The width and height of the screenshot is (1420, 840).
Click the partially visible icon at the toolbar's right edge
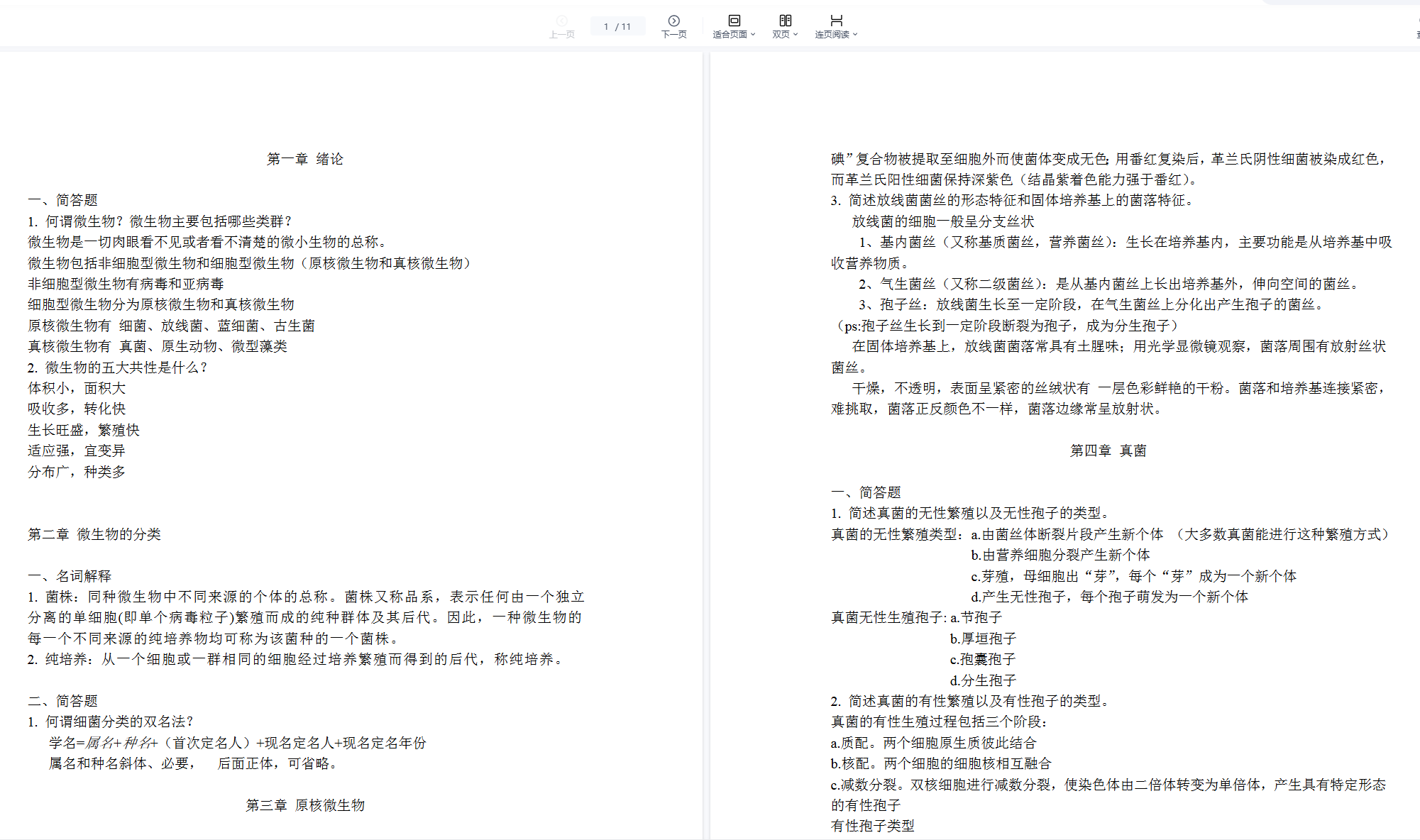(x=1417, y=21)
